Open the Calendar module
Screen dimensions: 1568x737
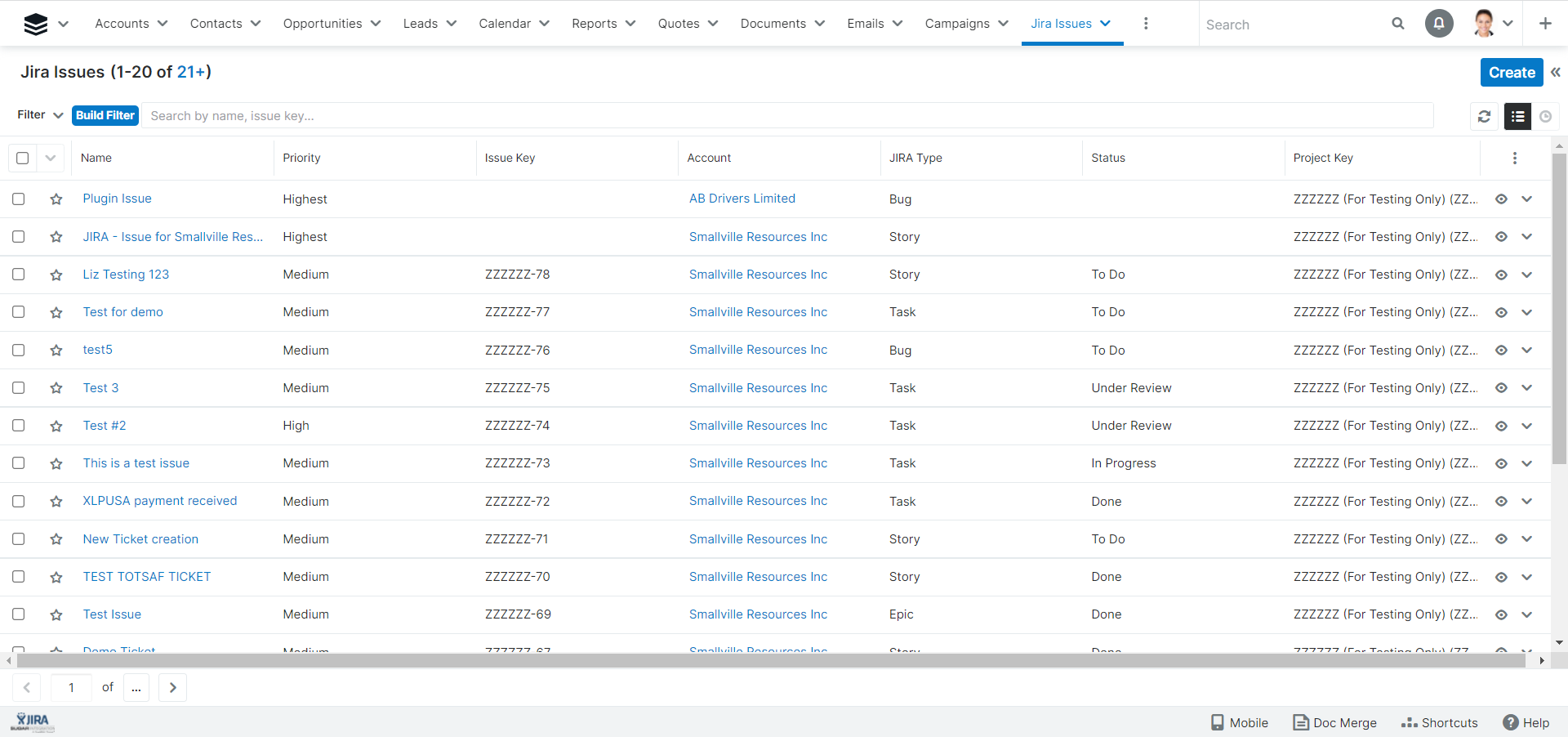[x=505, y=24]
